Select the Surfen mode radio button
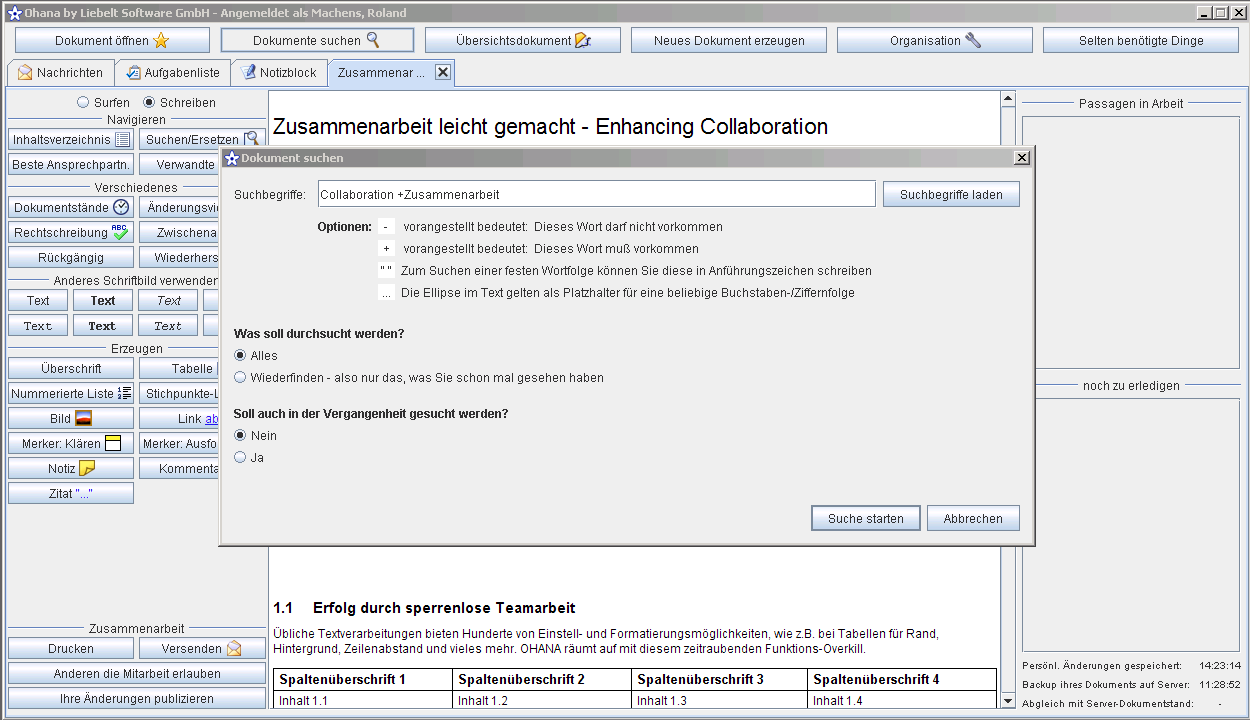 83,102
